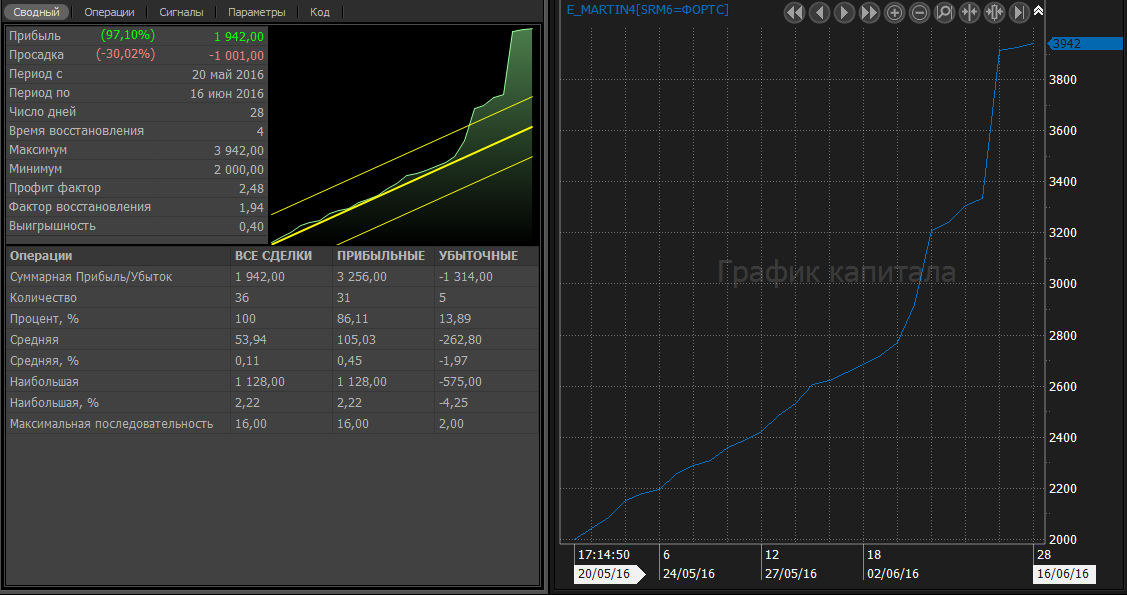1127x595 pixels.
Task: Click the fast forward chart button
Action: (869, 12)
